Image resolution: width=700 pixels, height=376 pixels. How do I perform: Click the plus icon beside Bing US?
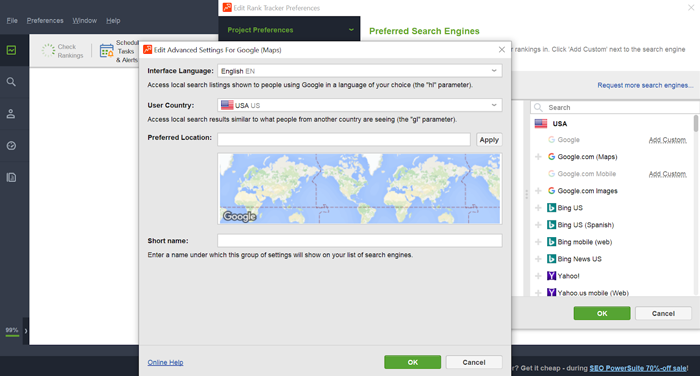coord(538,208)
